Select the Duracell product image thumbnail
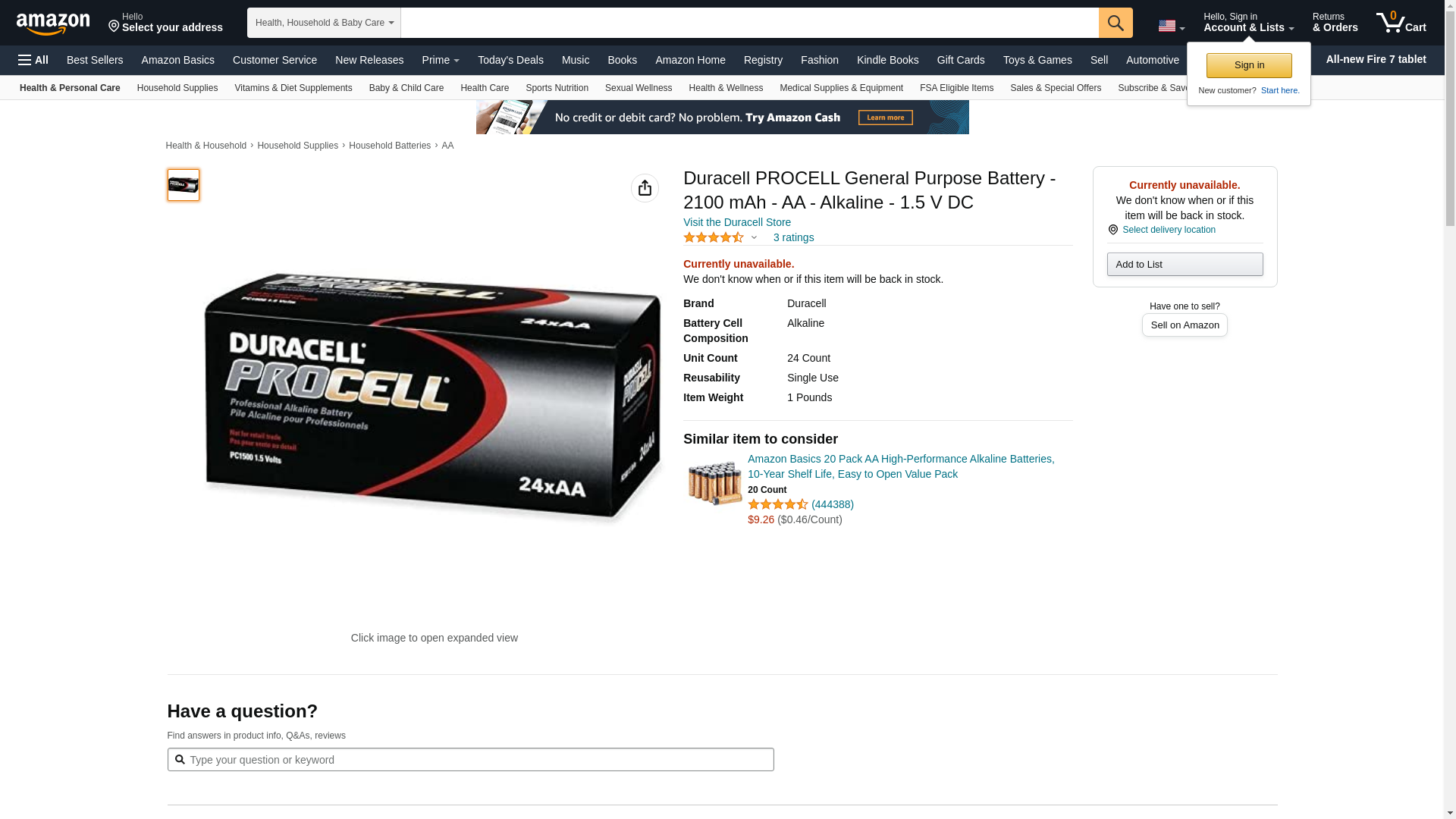The width and height of the screenshot is (1456, 819). [184, 185]
